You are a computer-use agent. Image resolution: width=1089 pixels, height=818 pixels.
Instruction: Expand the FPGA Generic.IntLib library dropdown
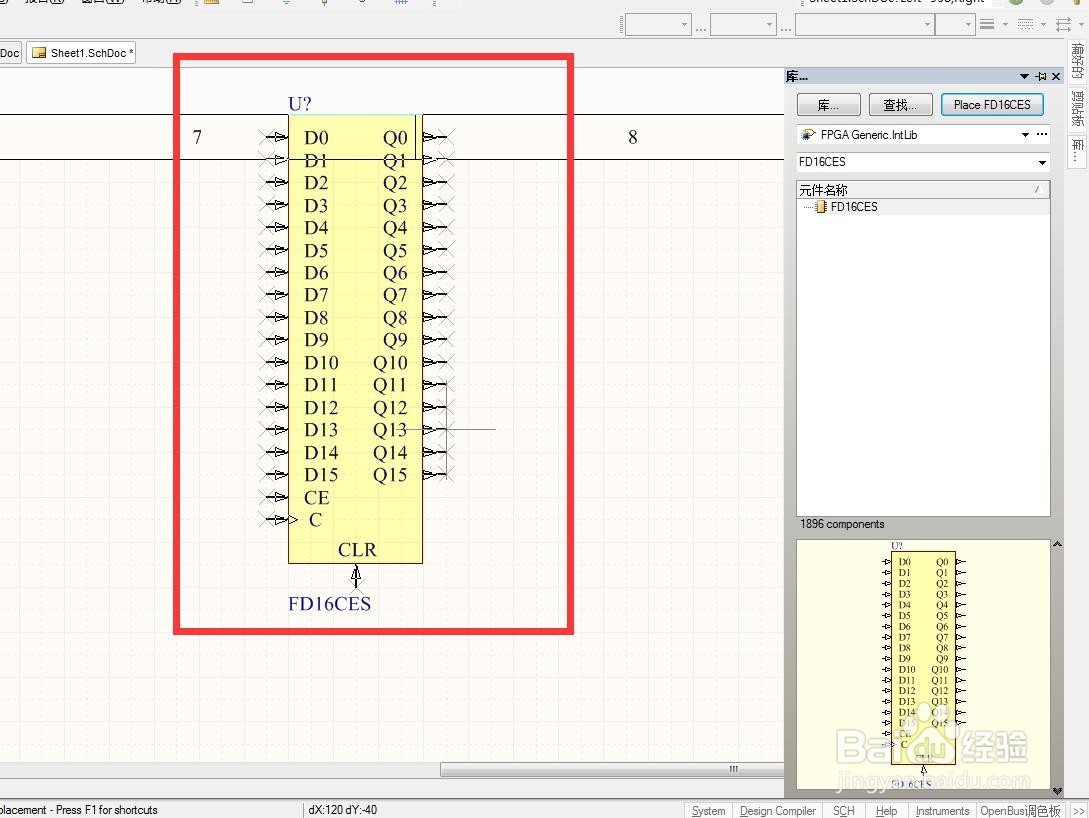pos(1025,135)
